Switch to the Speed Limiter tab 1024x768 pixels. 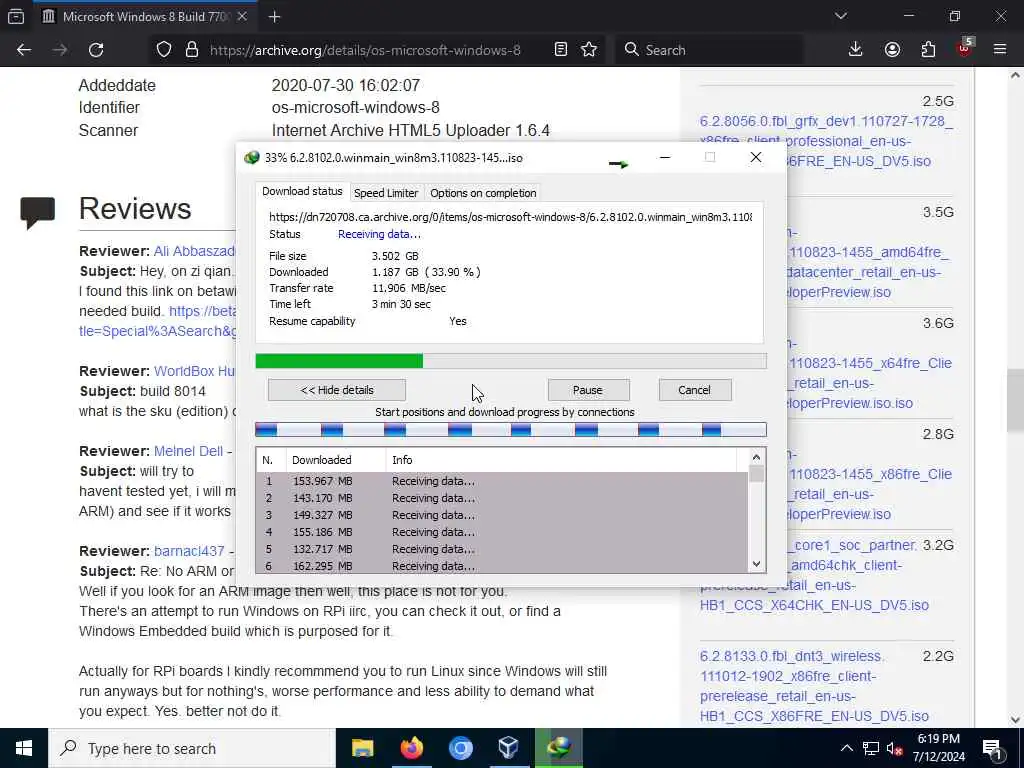(x=386, y=193)
